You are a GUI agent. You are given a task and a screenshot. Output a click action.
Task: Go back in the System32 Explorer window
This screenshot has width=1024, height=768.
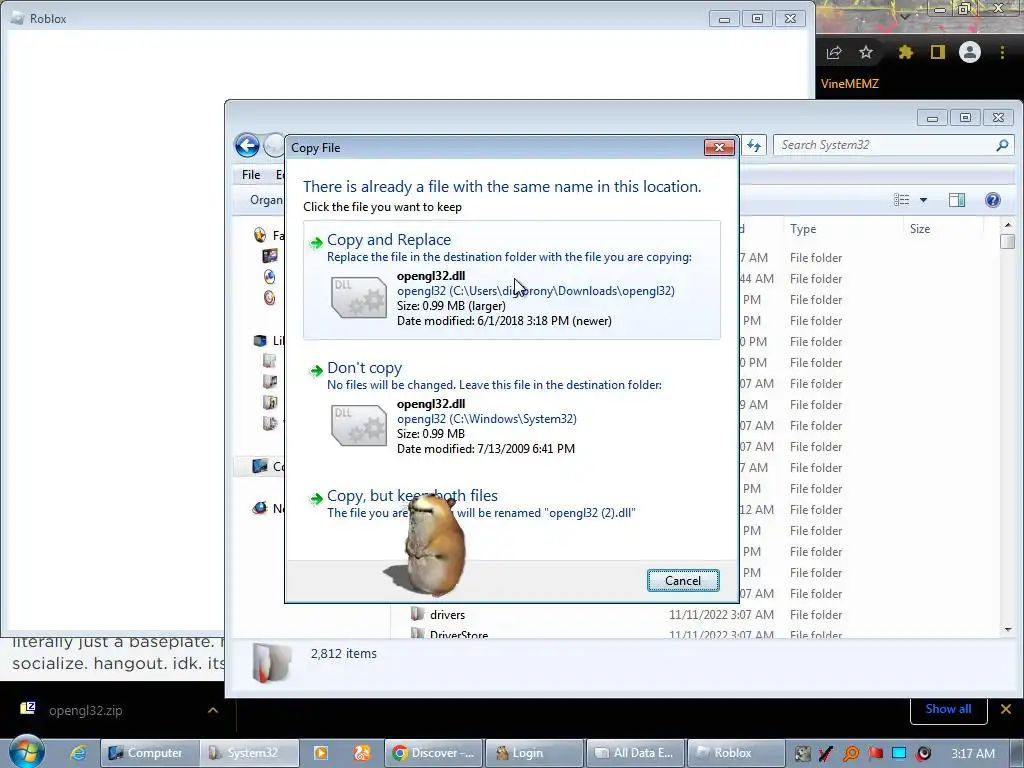click(248, 145)
